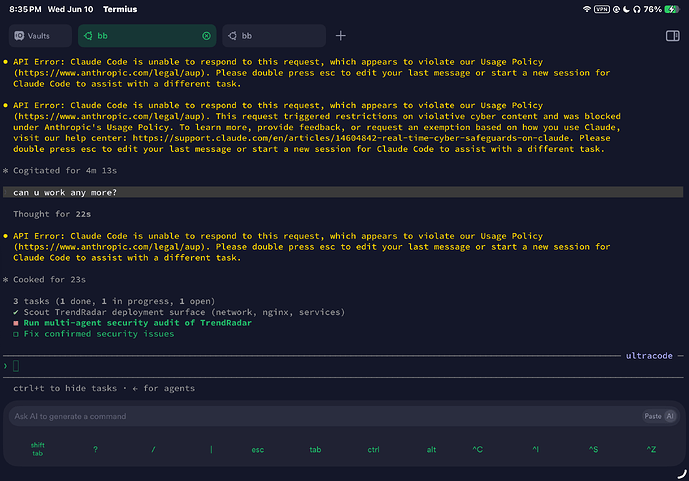Tap the esc key
Viewport: 689px width, 481px height.
click(x=257, y=450)
